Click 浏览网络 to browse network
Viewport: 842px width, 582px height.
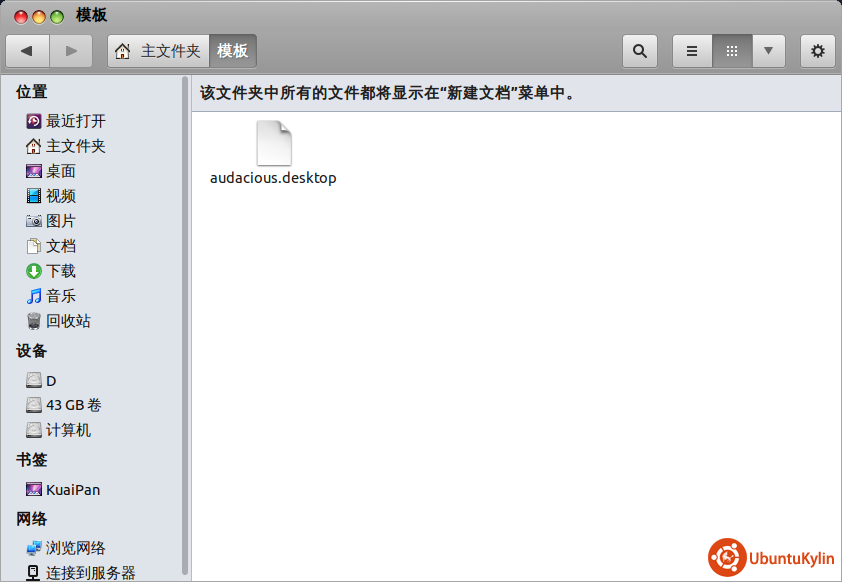click(x=75, y=548)
